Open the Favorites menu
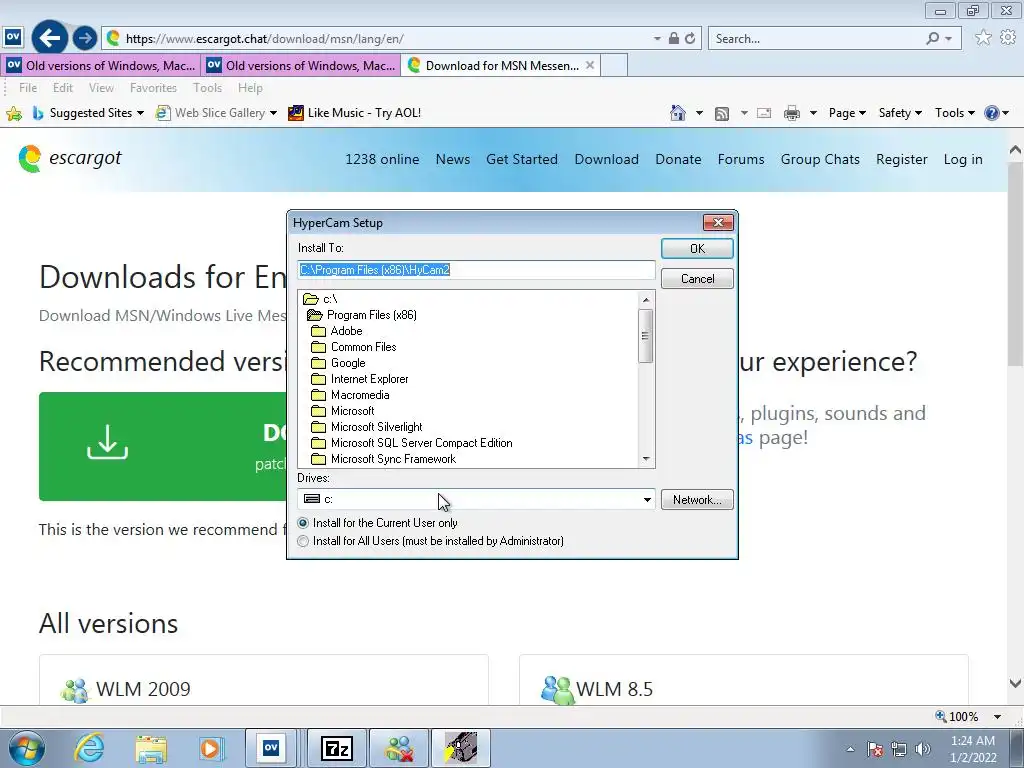The image size is (1024, 768). point(153,88)
